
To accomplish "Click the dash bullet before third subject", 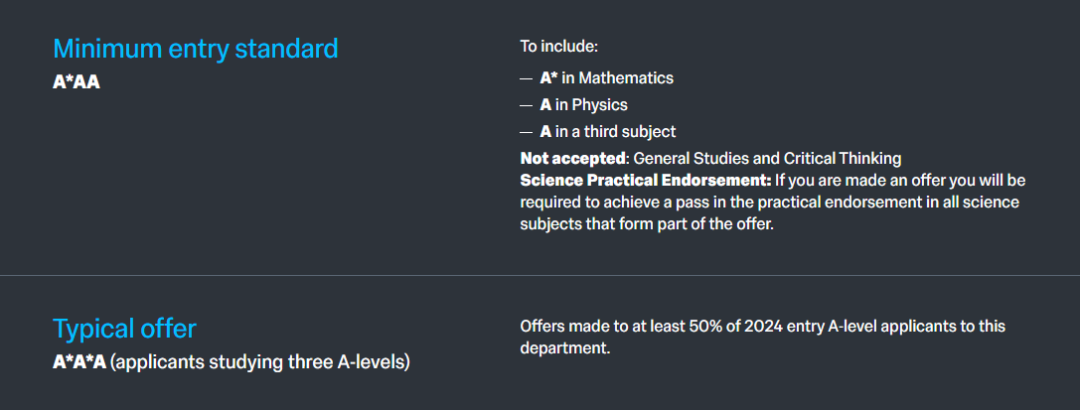I will [x=527, y=131].
